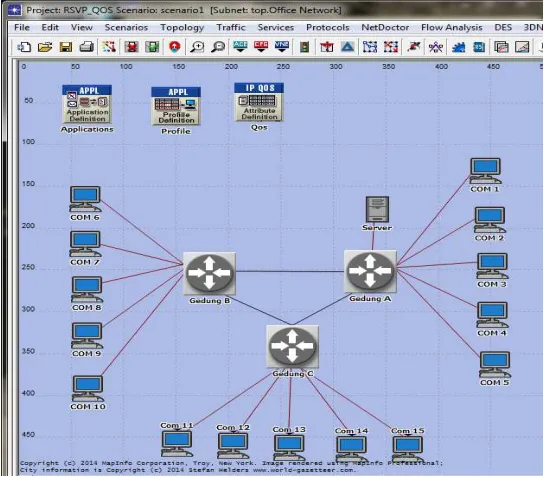
Task: Open the Protocols menu
Action: pos(328,27)
